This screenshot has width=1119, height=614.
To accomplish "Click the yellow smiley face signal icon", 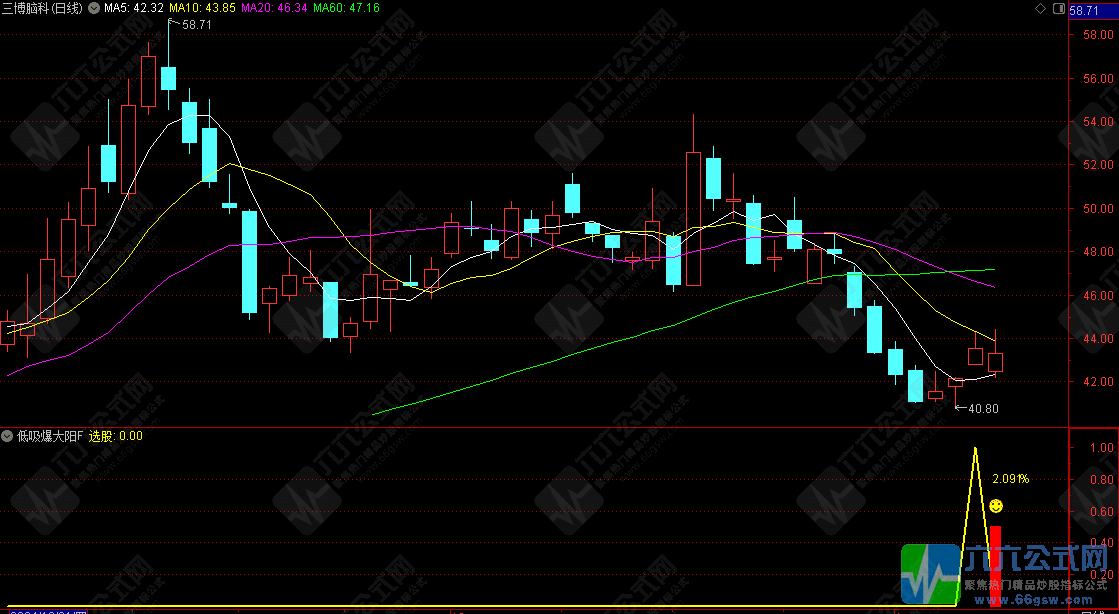I will click(x=996, y=507).
